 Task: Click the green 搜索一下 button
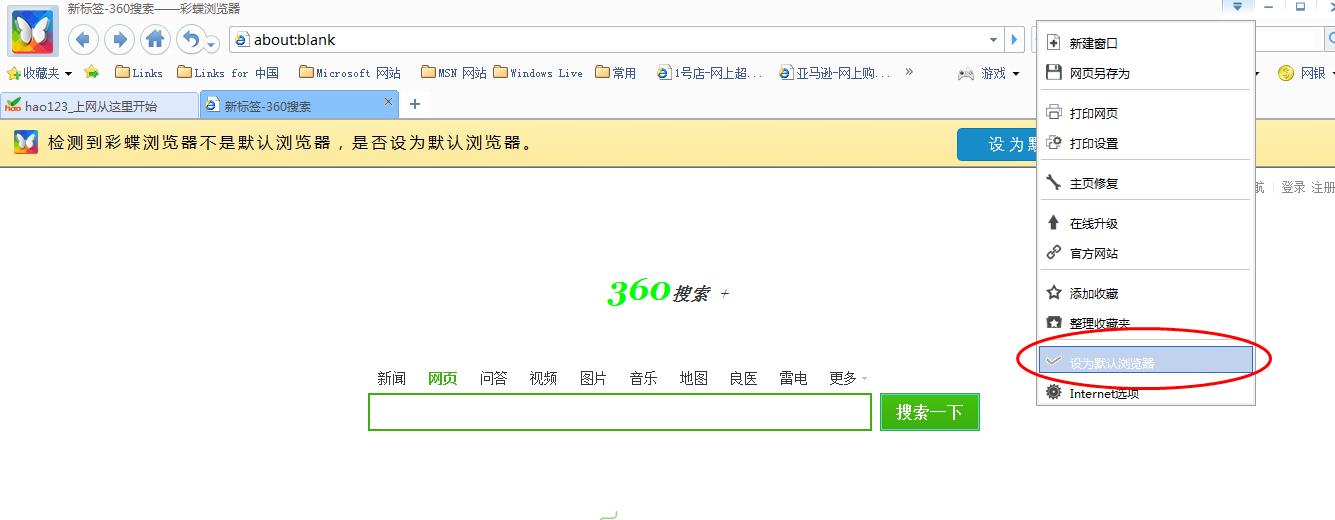coord(930,412)
